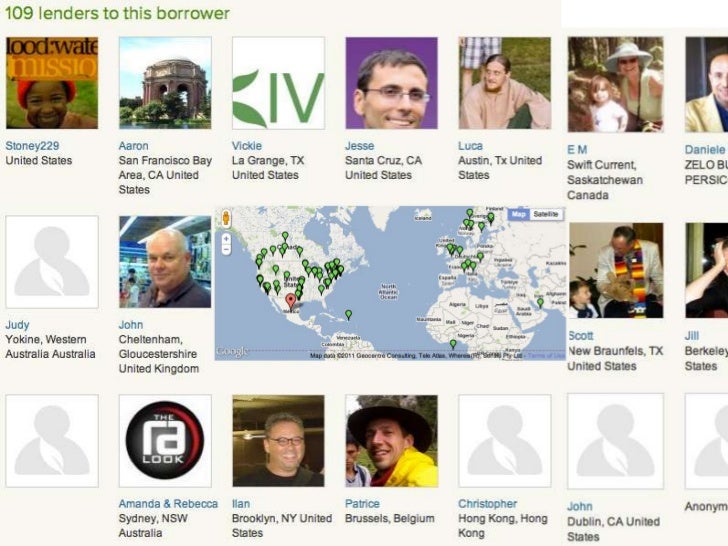This screenshot has height=546, width=728.
Task: Open Christopher lender name link
Action: pos(488,504)
